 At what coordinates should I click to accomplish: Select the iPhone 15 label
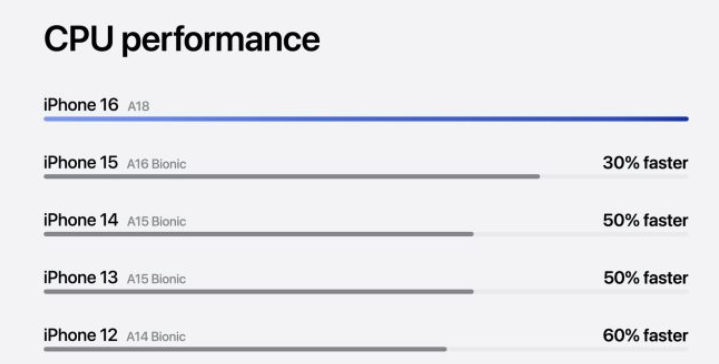81,163
